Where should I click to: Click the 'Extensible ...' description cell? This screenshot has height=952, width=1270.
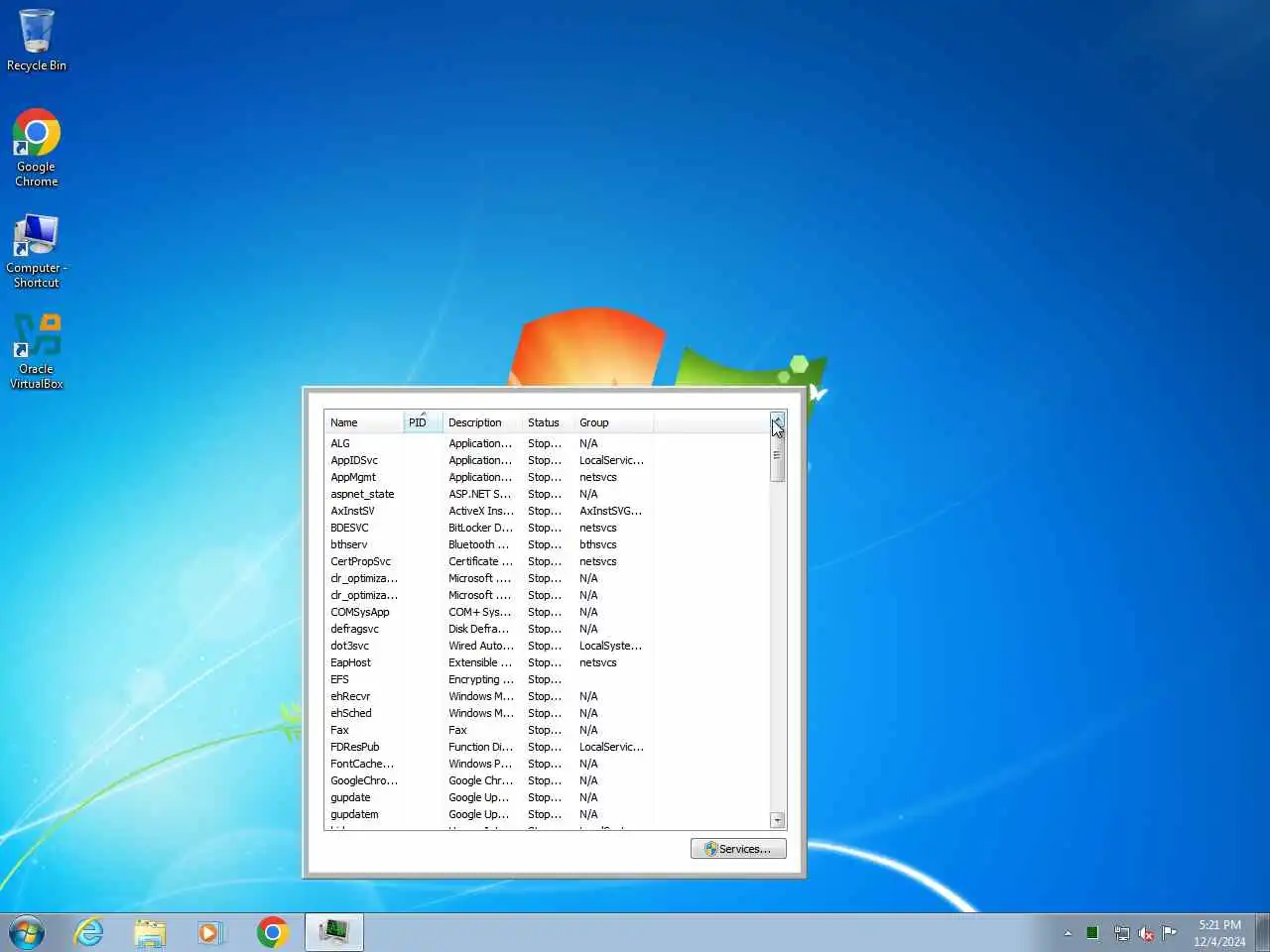481,662
